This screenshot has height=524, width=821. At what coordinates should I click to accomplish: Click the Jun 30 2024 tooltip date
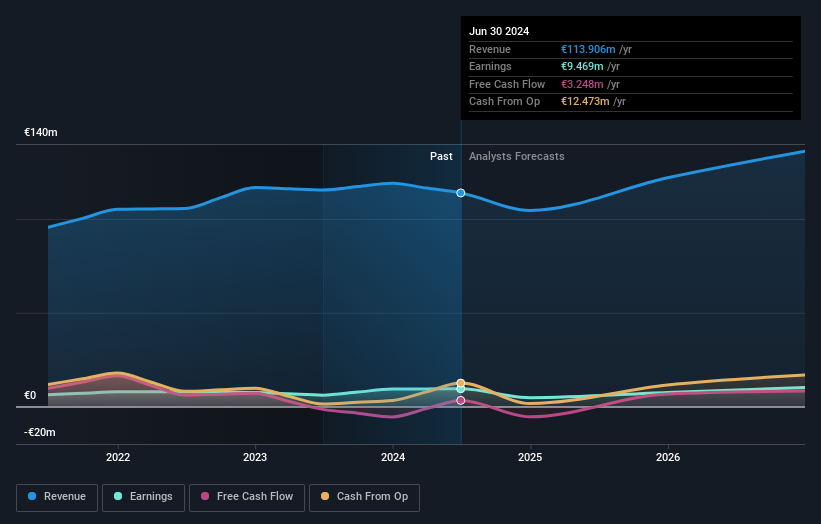[x=499, y=31]
